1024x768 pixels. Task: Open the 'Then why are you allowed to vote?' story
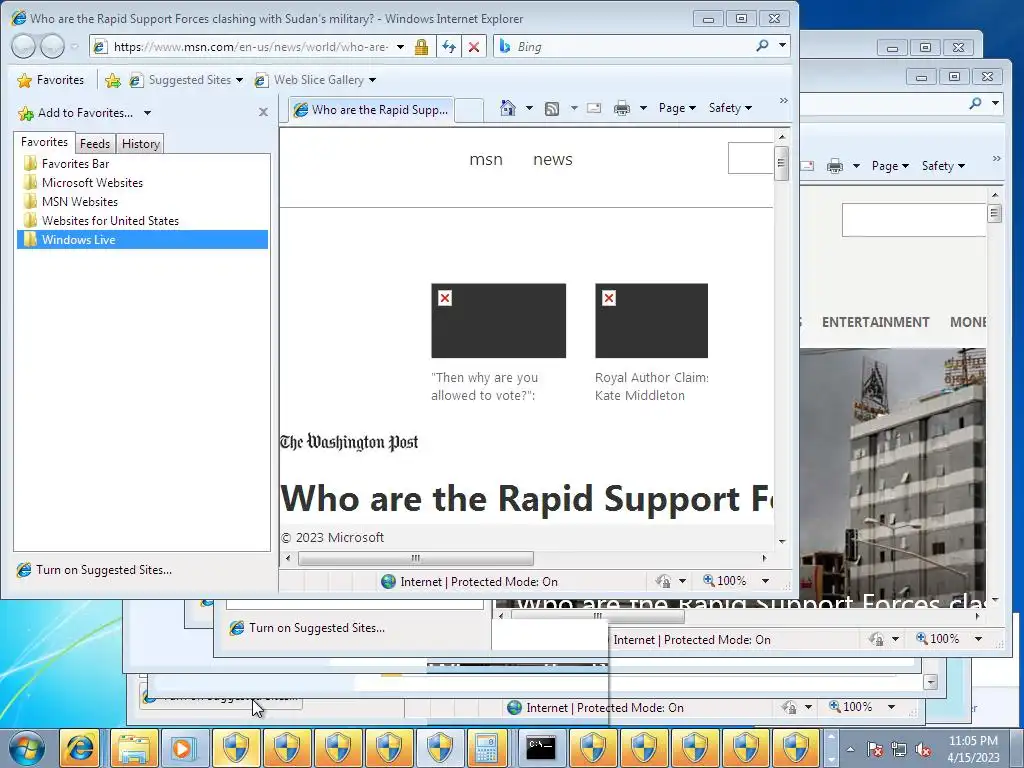point(485,387)
